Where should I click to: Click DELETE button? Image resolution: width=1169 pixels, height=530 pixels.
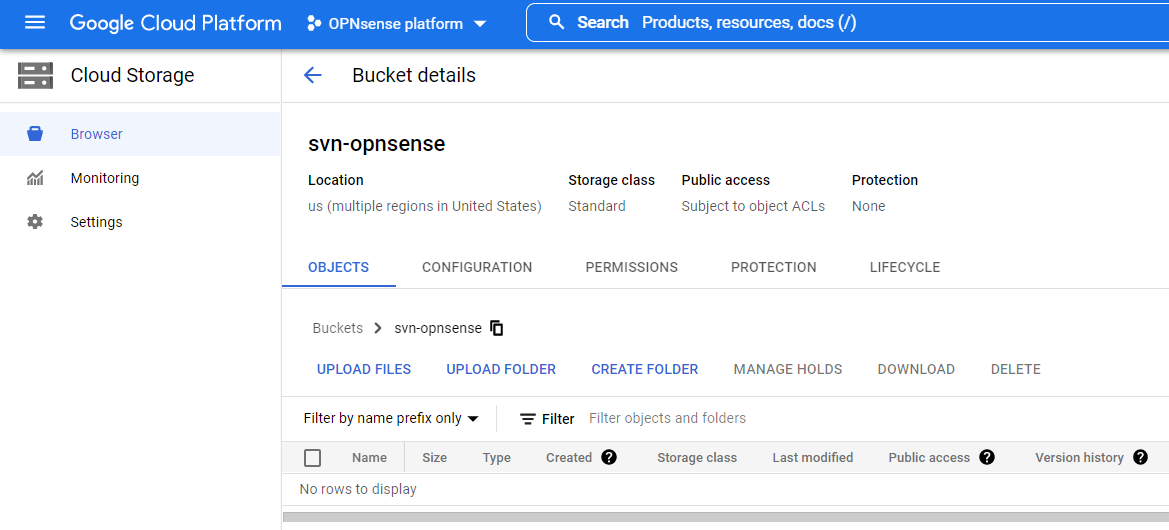click(x=1015, y=369)
